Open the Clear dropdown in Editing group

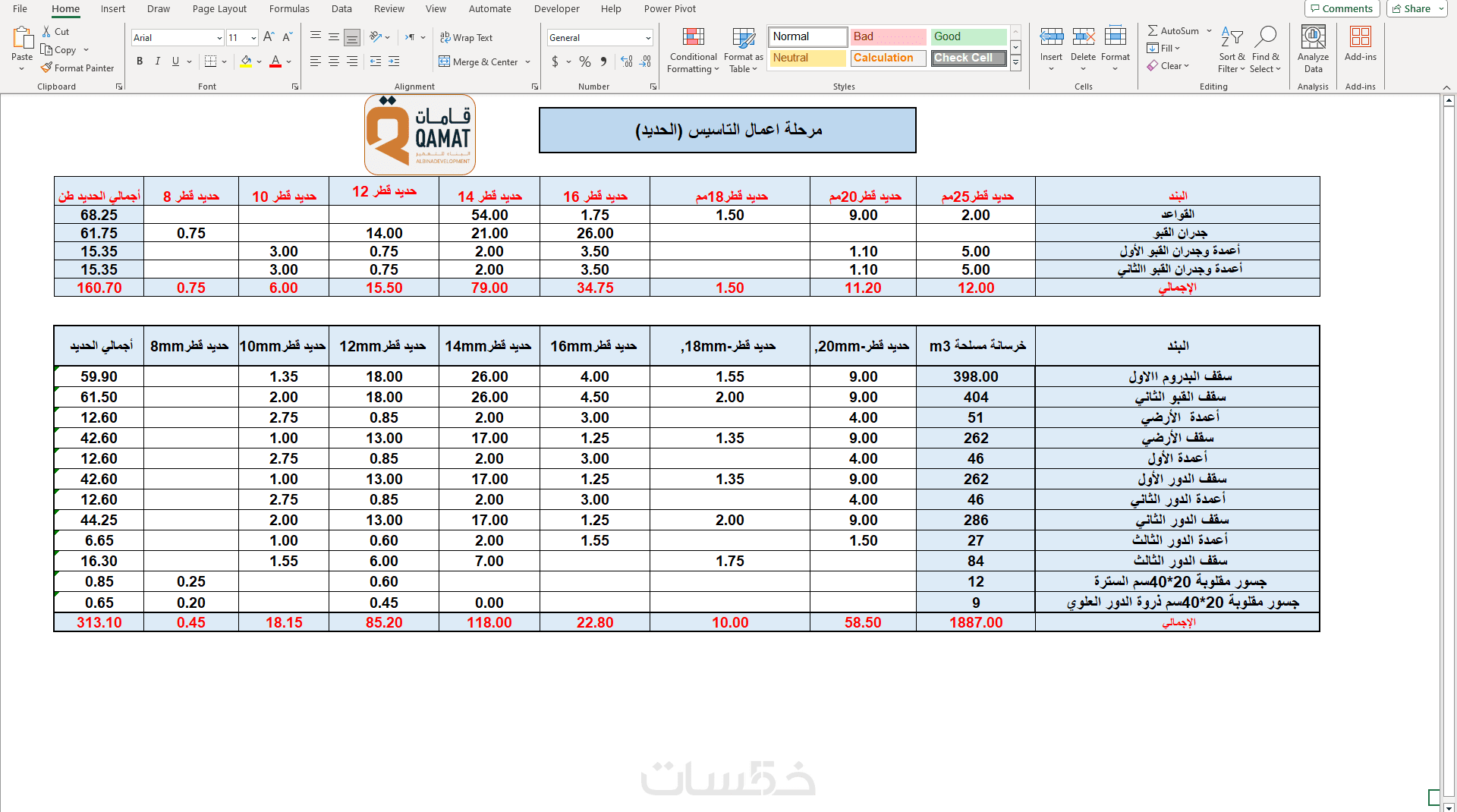[x=1168, y=66]
